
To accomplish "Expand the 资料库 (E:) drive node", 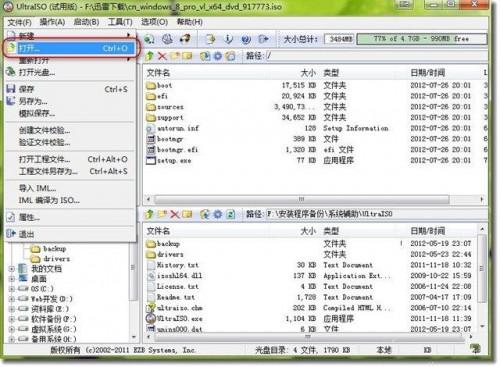I will 12,309.
